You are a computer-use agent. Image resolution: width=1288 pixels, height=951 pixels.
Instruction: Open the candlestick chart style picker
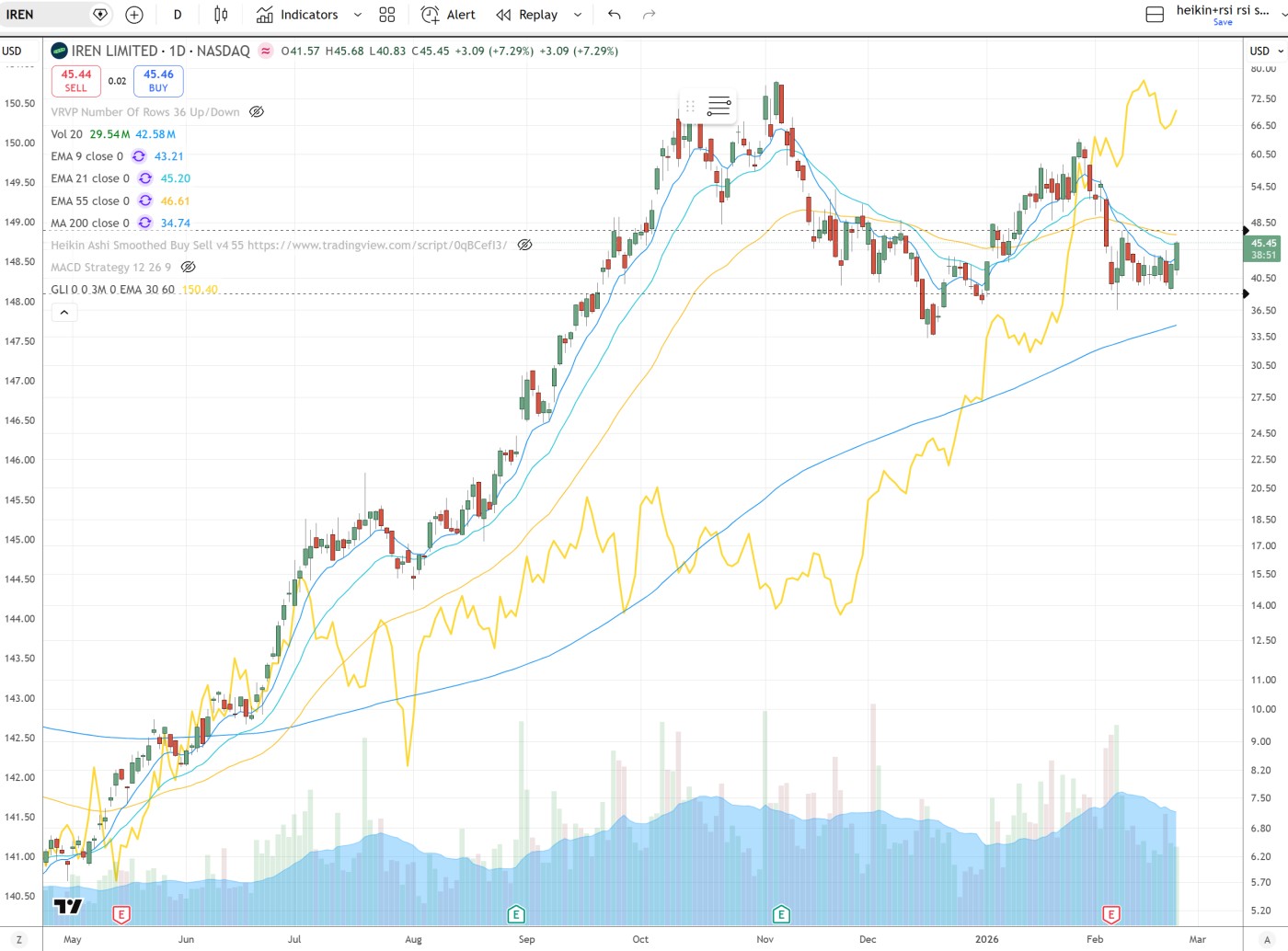[221, 15]
